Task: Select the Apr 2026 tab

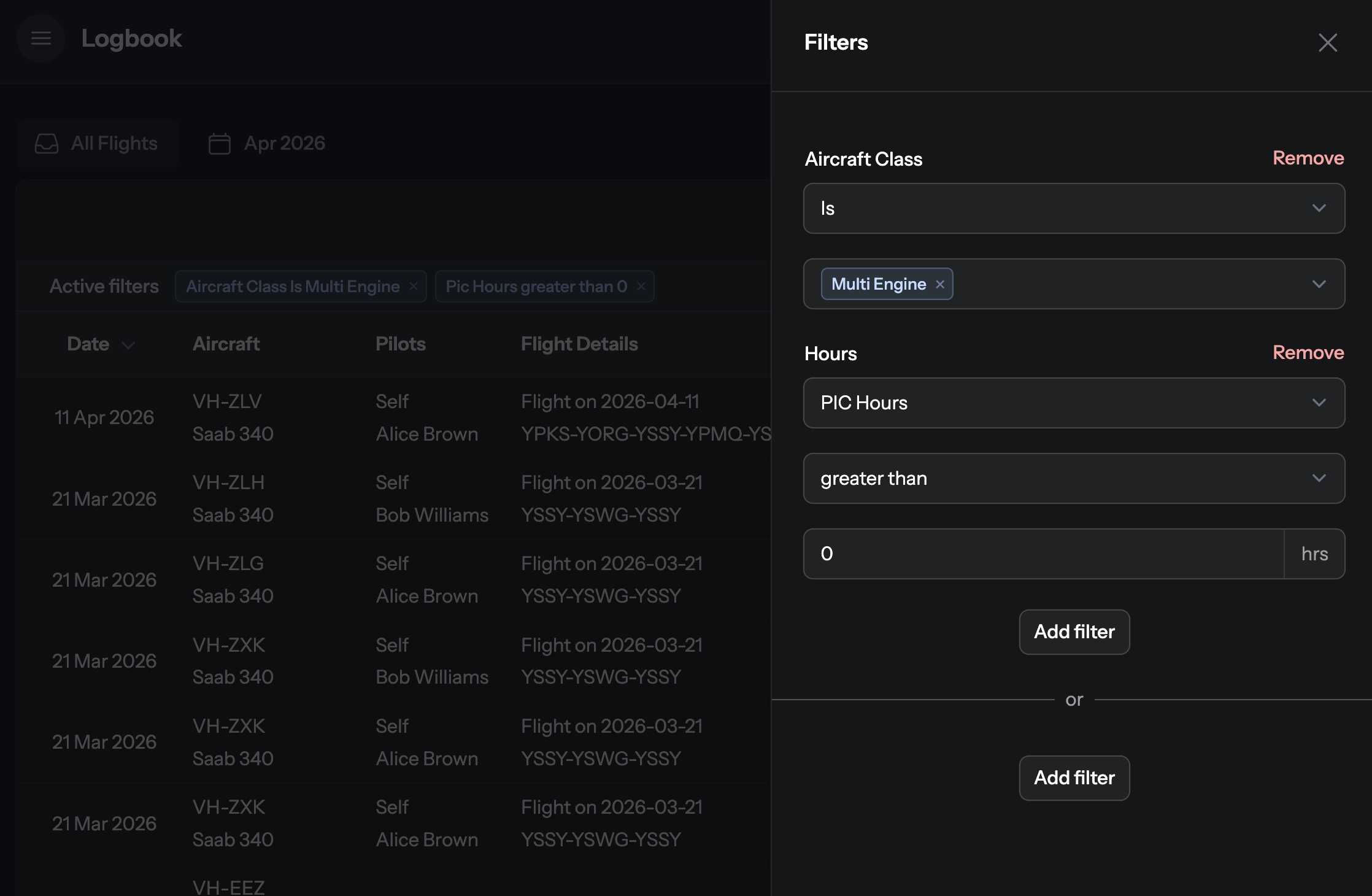Action: coord(267,144)
